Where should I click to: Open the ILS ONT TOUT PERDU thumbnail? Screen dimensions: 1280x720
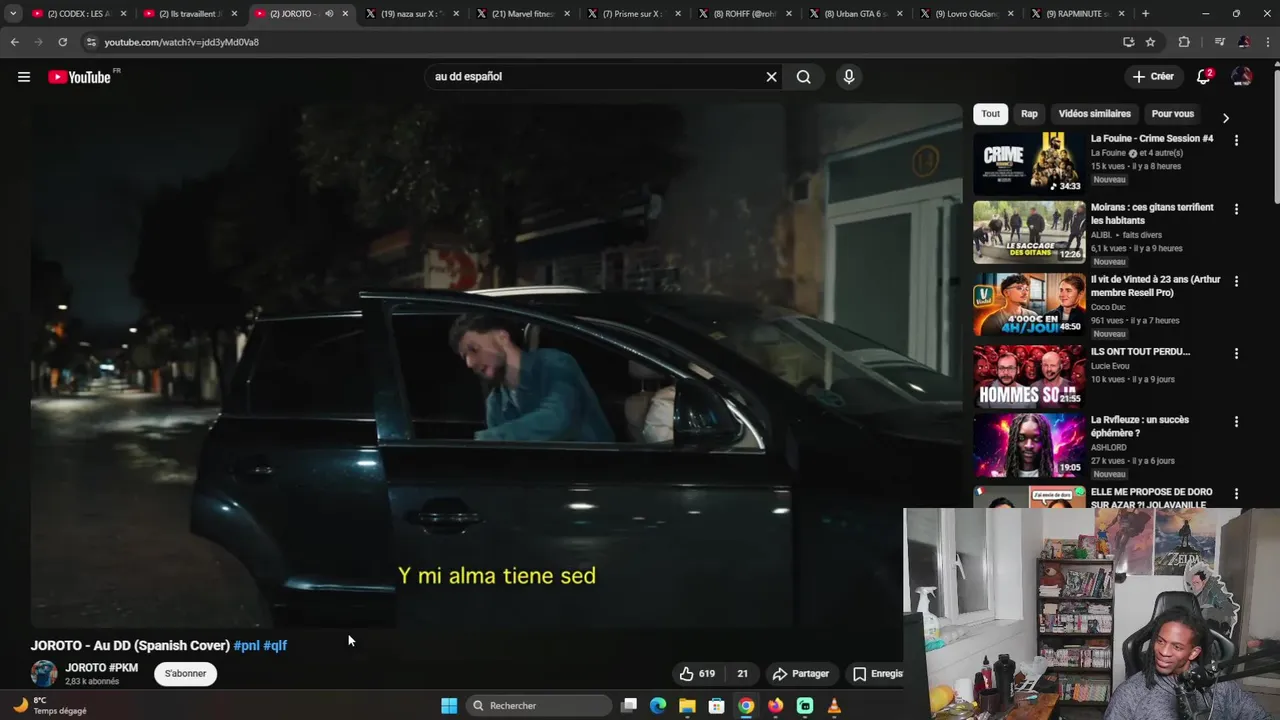(1029, 376)
